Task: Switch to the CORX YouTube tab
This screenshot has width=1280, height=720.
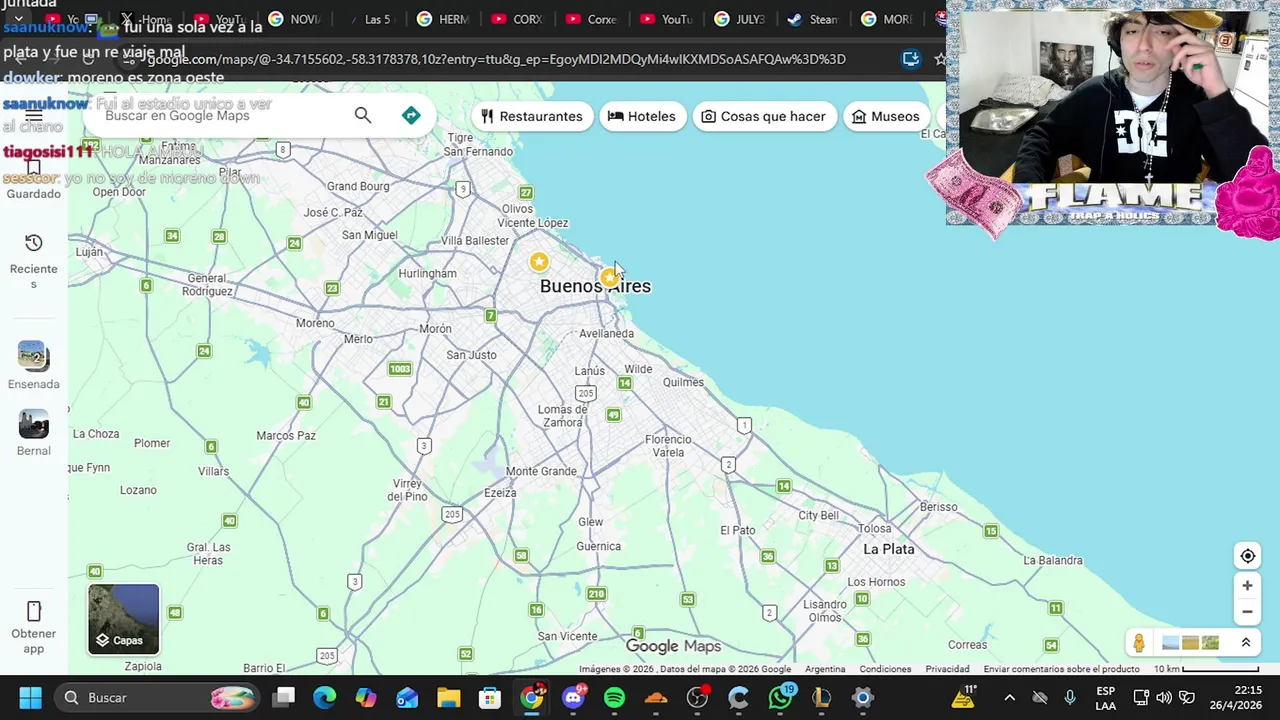Action: pos(516,19)
